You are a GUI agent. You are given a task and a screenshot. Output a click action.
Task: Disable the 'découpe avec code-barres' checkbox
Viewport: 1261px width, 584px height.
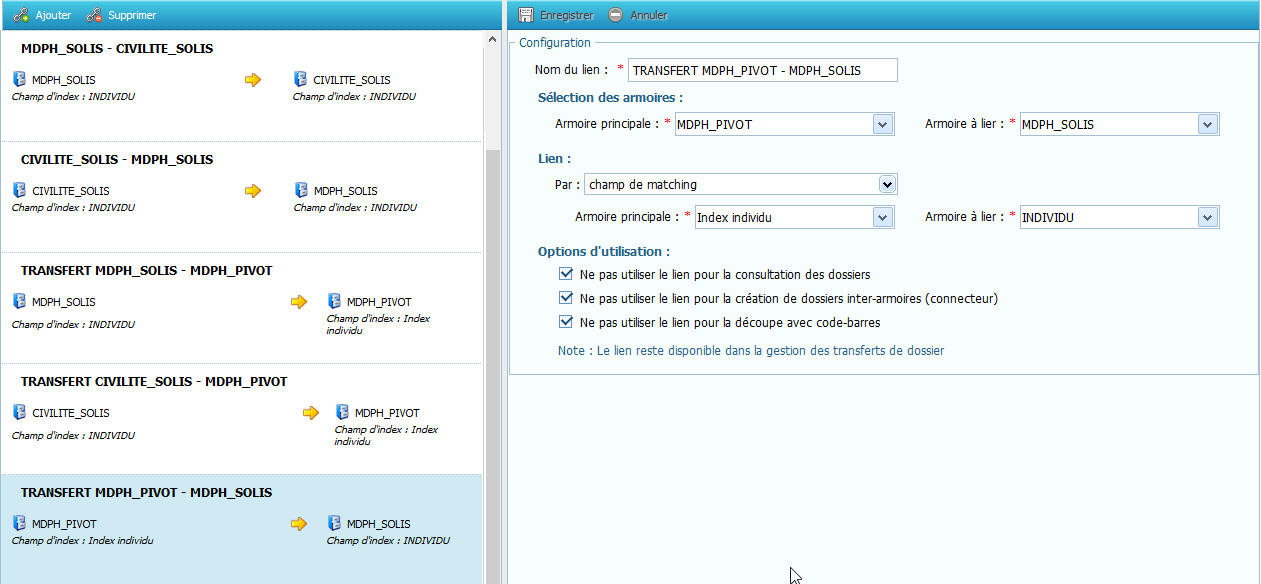(566, 322)
